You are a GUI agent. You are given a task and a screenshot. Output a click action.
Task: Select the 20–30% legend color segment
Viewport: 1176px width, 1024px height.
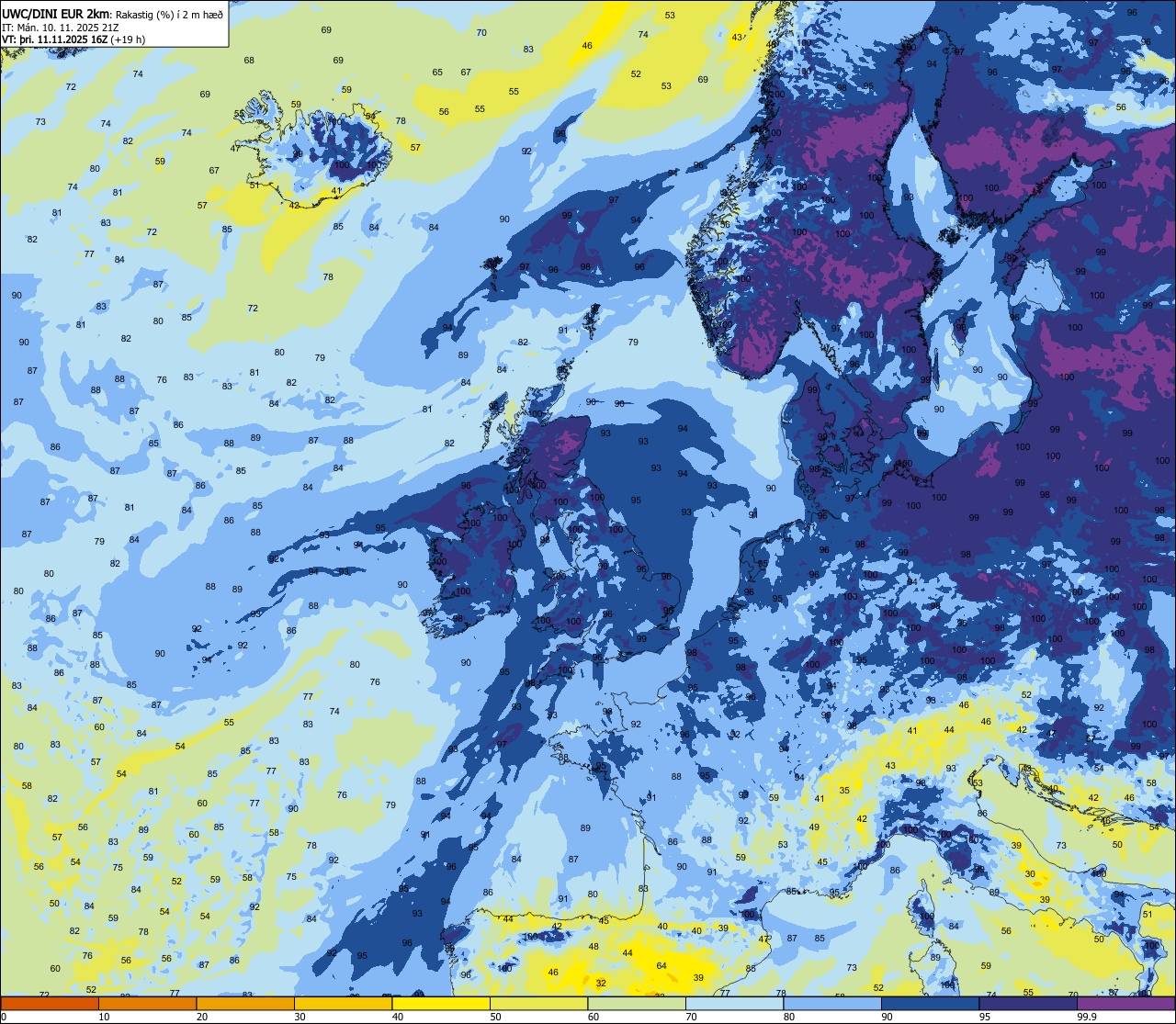[x=245, y=1003]
